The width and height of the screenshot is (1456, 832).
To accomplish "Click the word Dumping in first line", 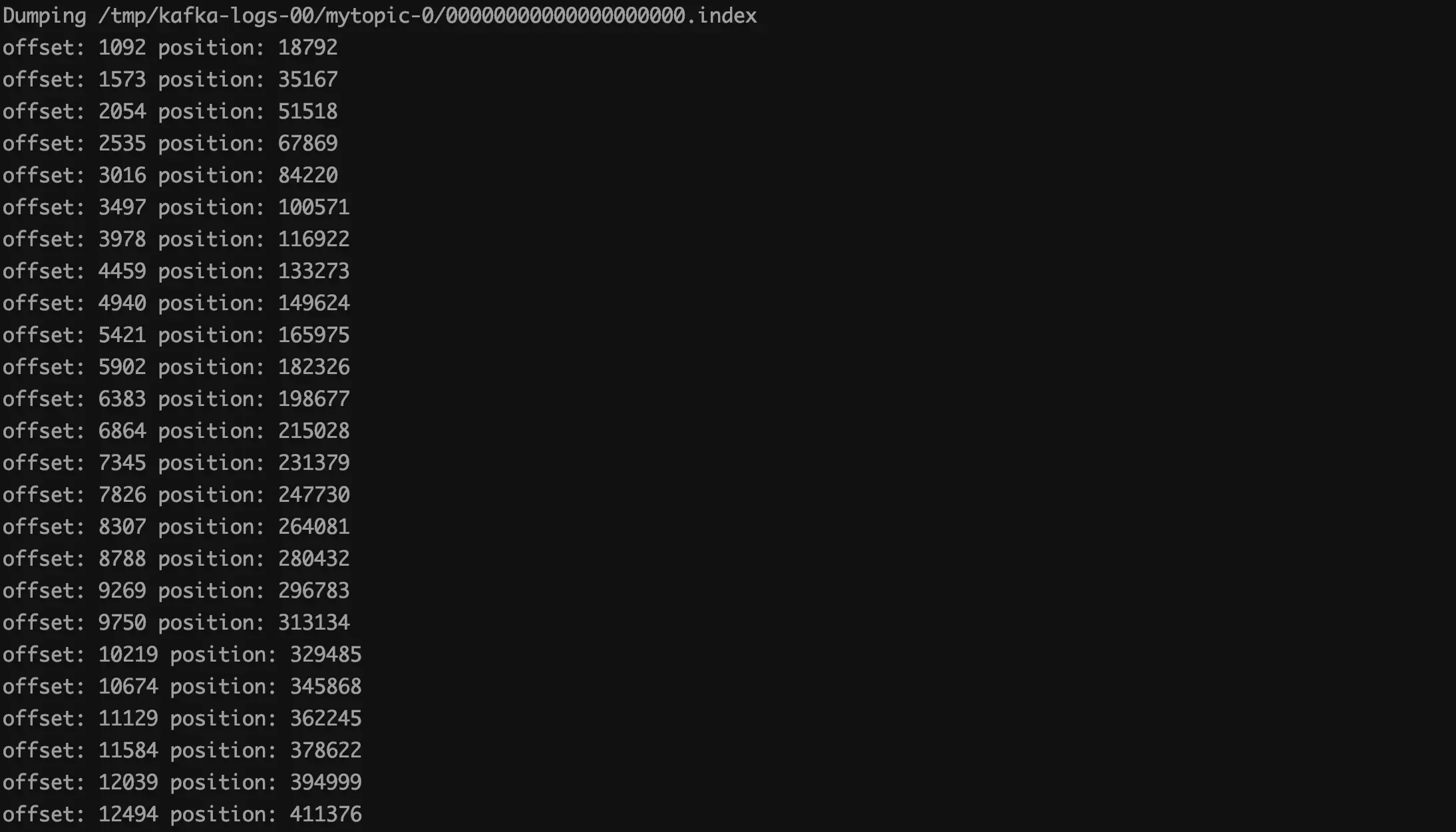I will point(44,15).
